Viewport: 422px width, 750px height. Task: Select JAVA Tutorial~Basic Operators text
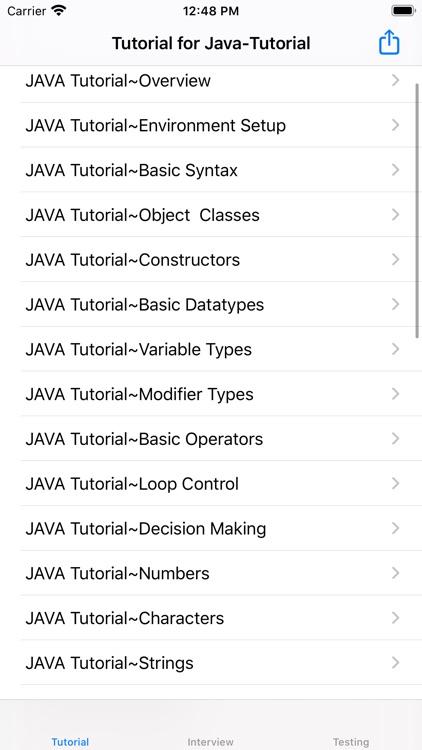tap(144, 439)
